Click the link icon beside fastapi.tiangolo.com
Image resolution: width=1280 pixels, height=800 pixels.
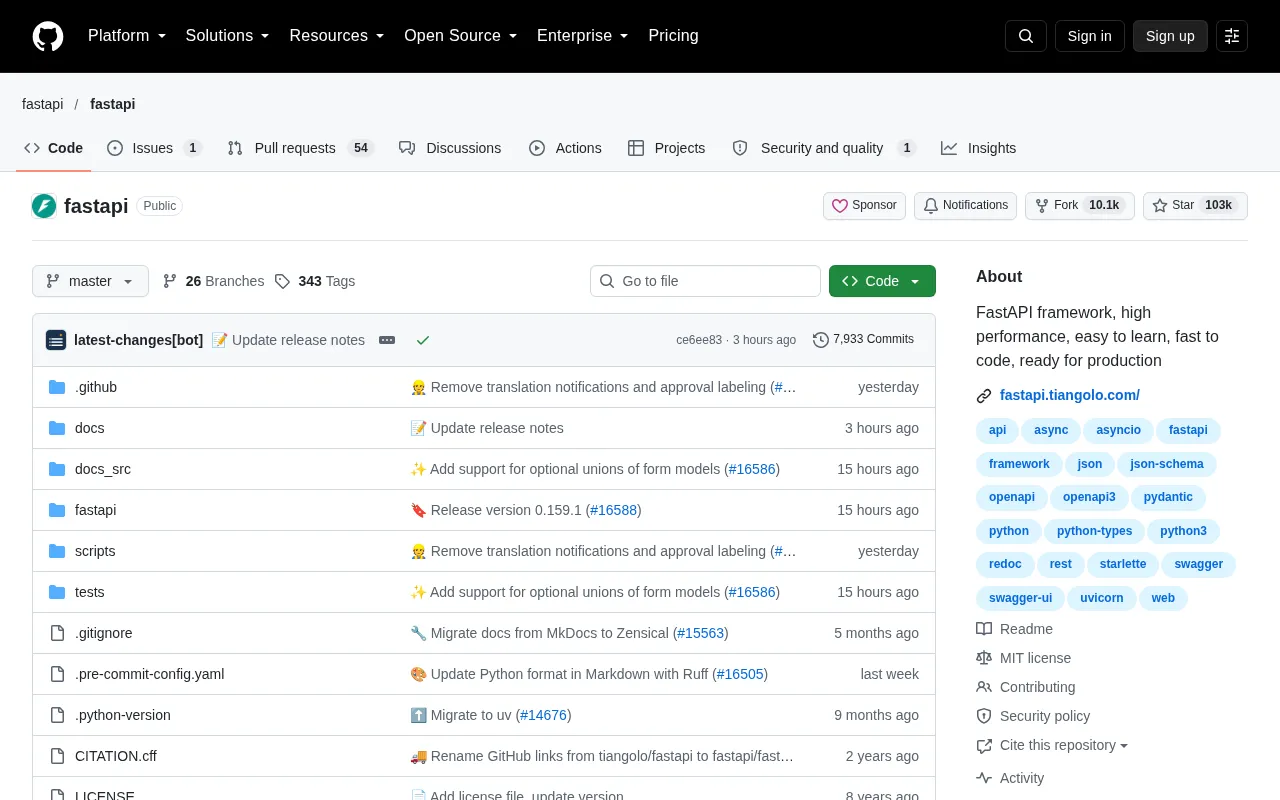pyautogui.click(x=984, y=396)
